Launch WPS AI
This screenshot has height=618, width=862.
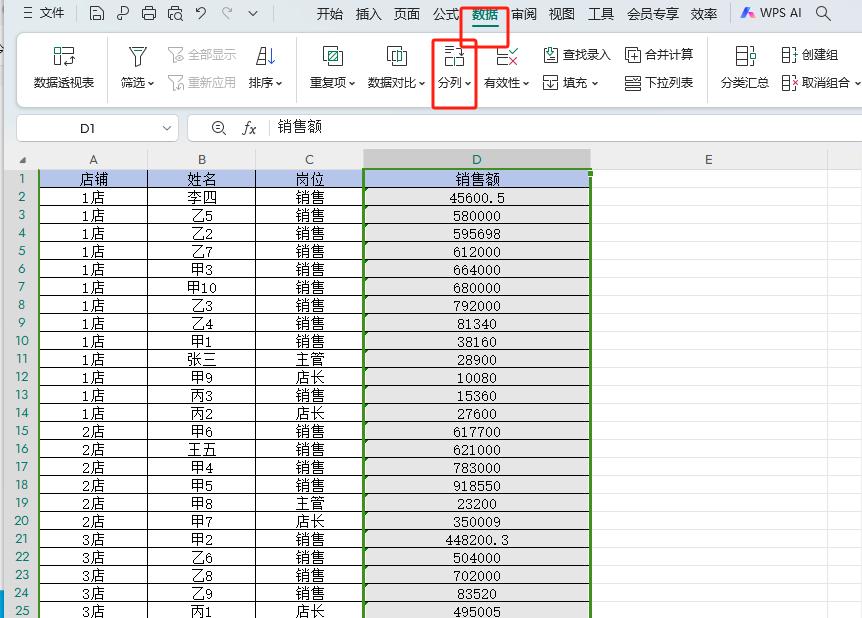pyautogui.click(x=771, y=13)
